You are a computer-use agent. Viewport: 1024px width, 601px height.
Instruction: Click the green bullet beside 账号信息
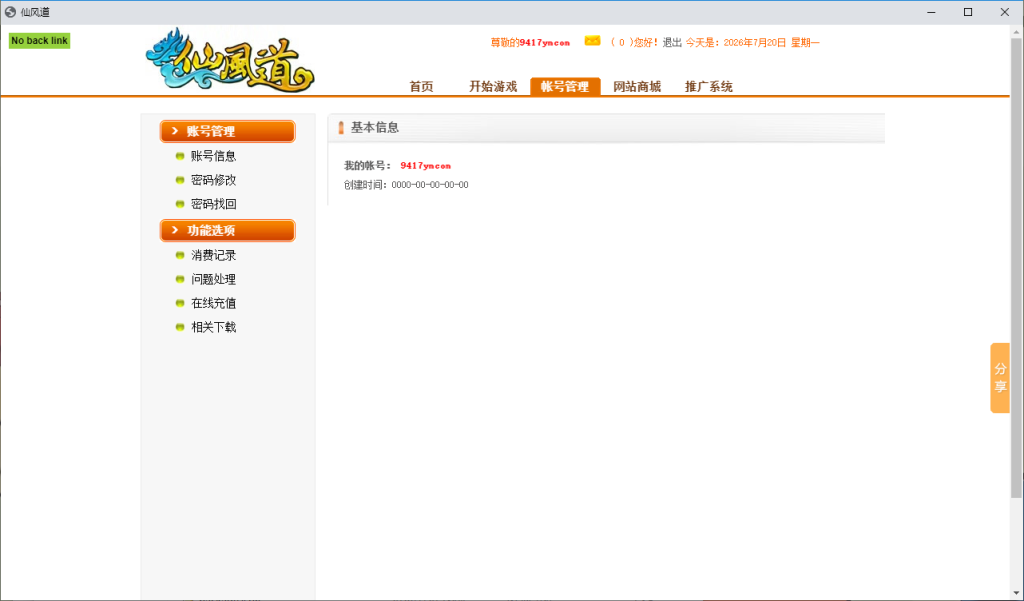point(180,156)
